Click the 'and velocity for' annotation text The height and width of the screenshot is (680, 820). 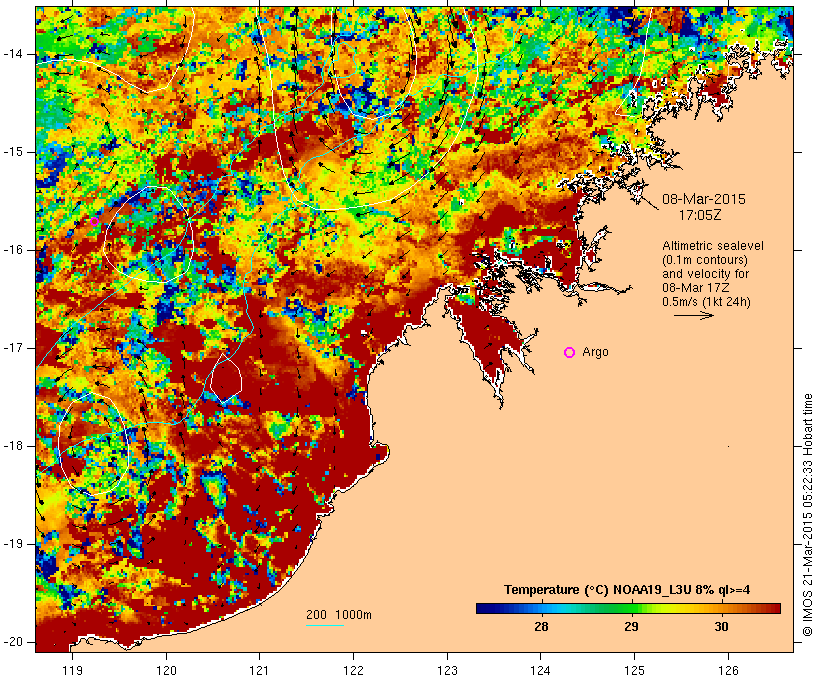pyautogui.click(x=705, y=274)
